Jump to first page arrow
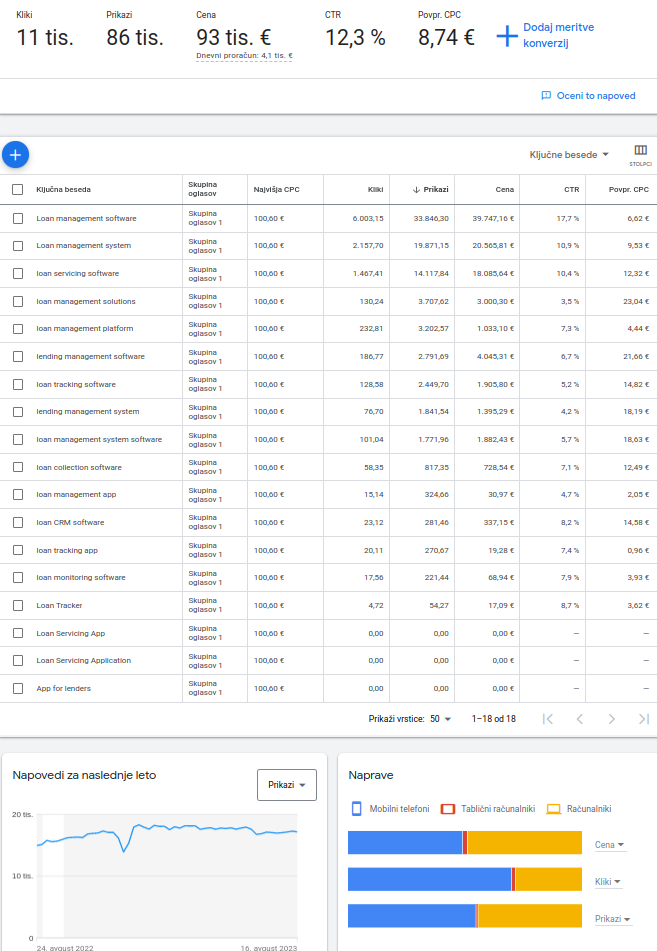Viewport: 657px width, 951px height. pyautogui.click(x=547, y=718)
